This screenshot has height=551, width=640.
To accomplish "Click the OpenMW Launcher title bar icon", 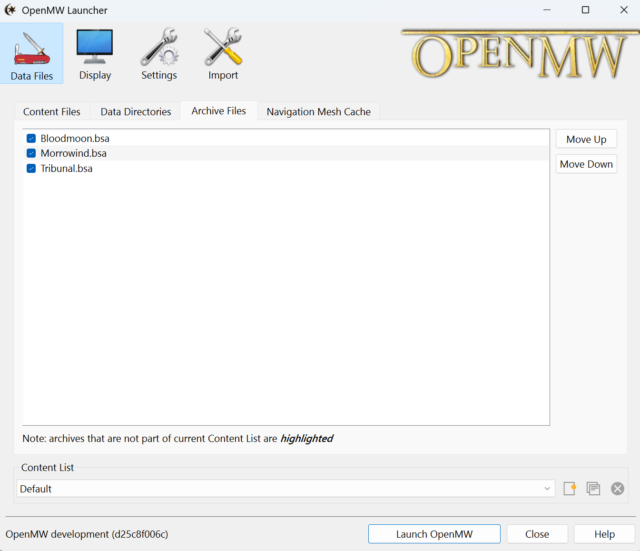I will click(11, 10).
